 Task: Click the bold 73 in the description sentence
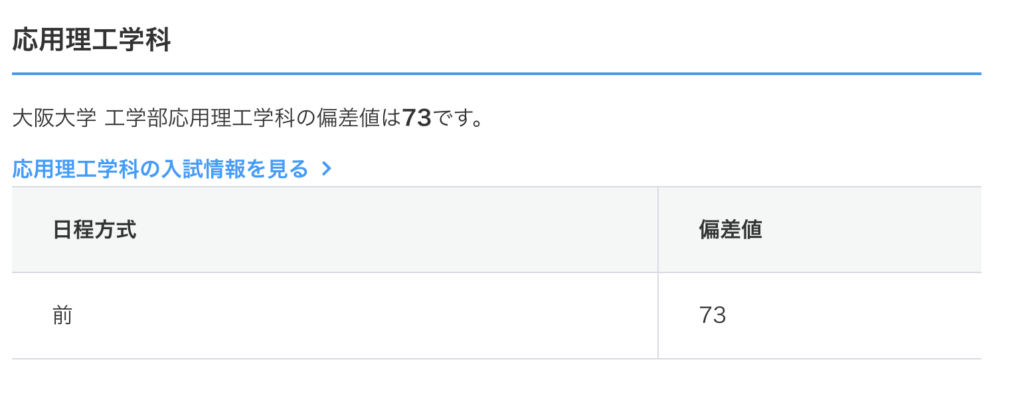[x=416, y=118]
